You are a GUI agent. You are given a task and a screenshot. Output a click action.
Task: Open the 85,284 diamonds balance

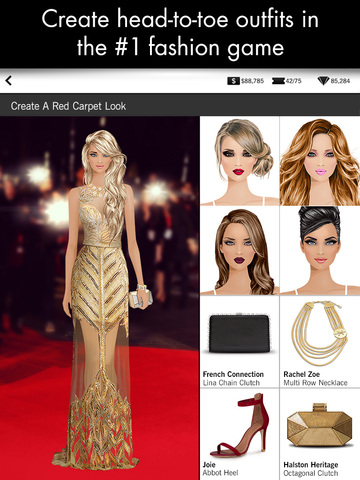point(340,81)
